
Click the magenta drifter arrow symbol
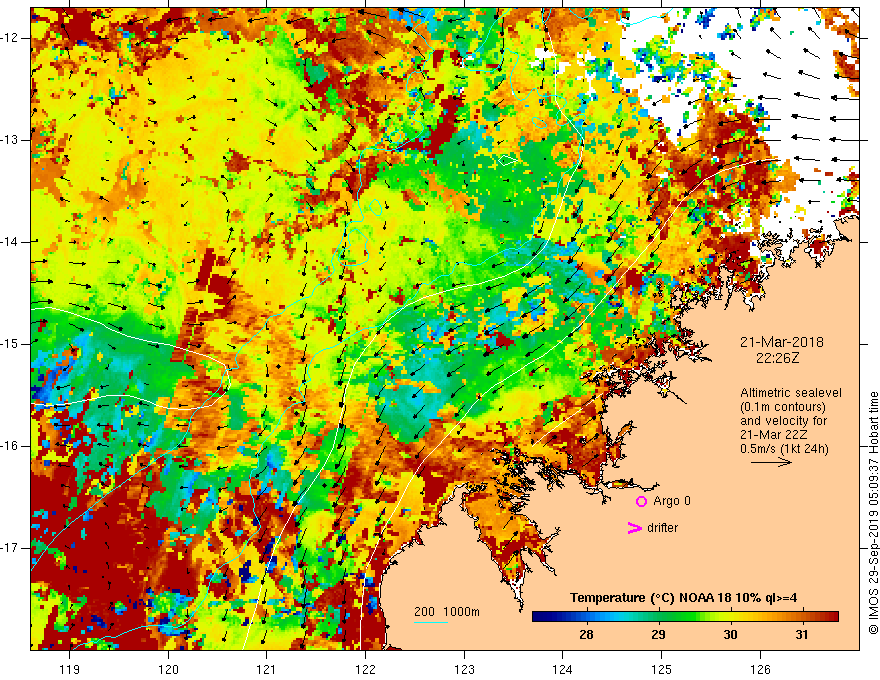[x=634, y=528]
